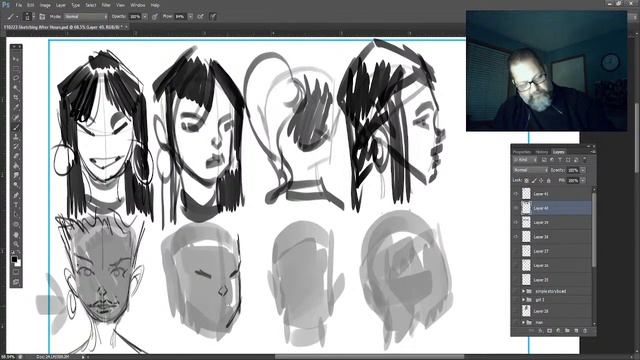Select the Eyedropper tool
This screenshot has height=360, width=640.
point(16,108)
